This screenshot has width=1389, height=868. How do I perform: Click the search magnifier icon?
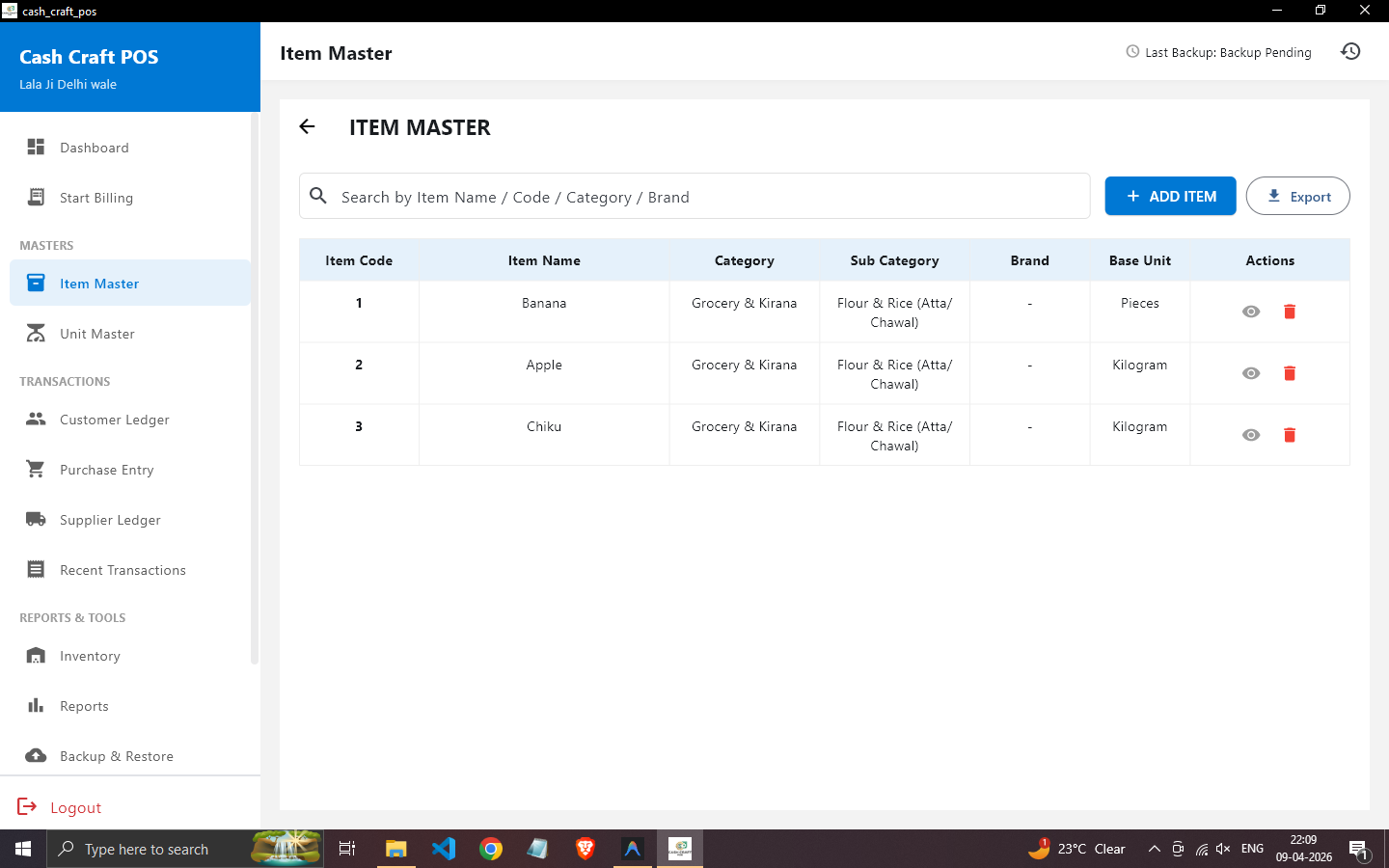(x=318, y=196)
